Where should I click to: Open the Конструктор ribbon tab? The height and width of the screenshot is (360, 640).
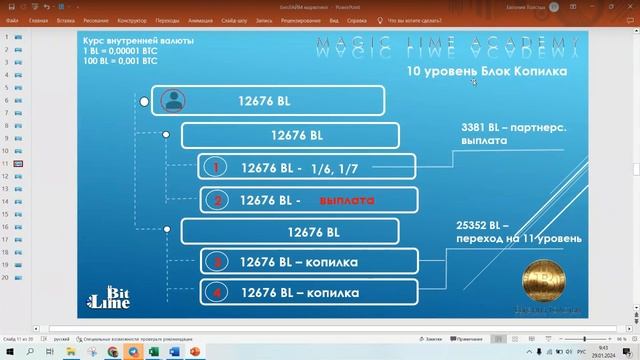point(132,20)
